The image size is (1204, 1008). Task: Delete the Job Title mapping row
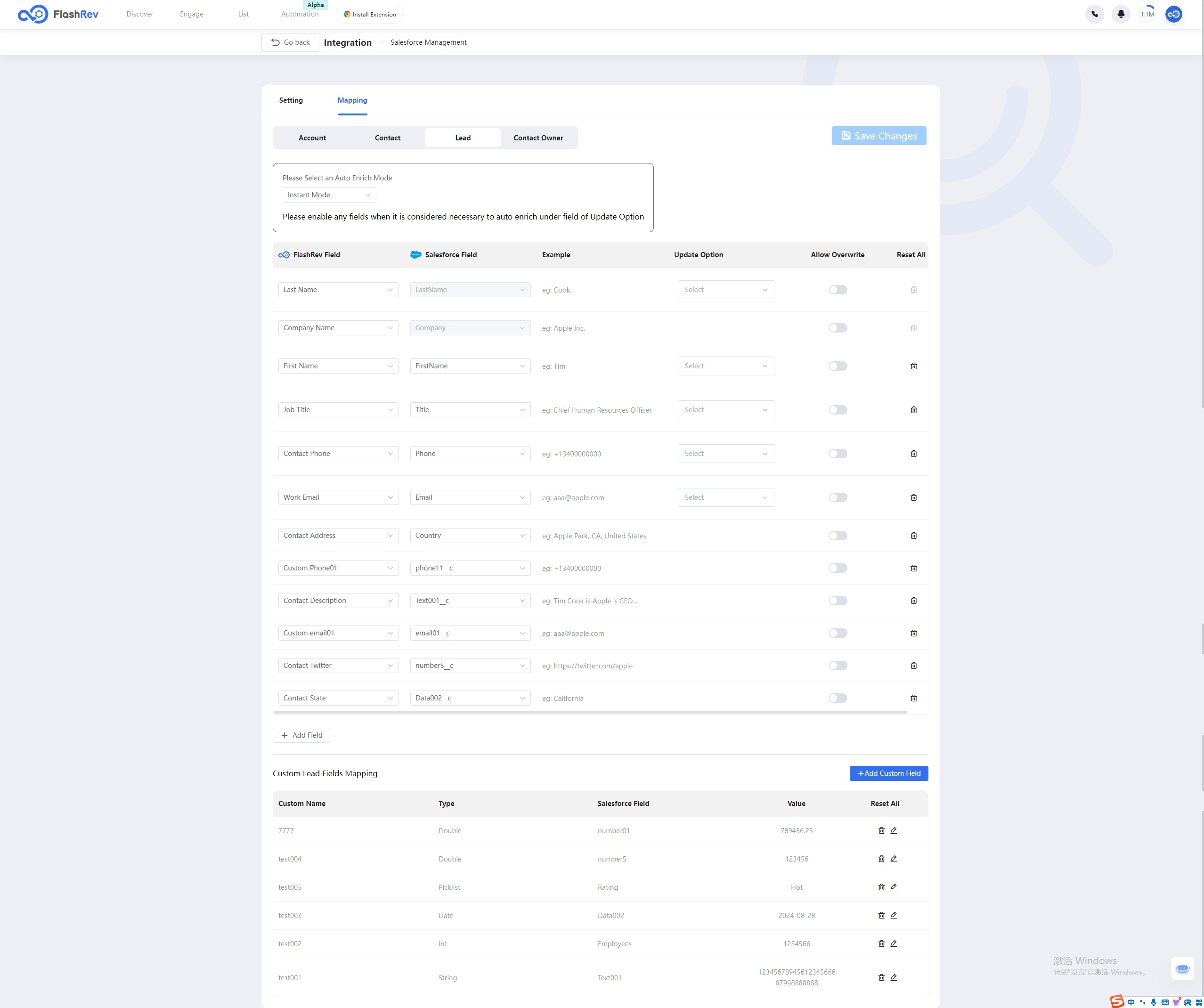[914, 410]
